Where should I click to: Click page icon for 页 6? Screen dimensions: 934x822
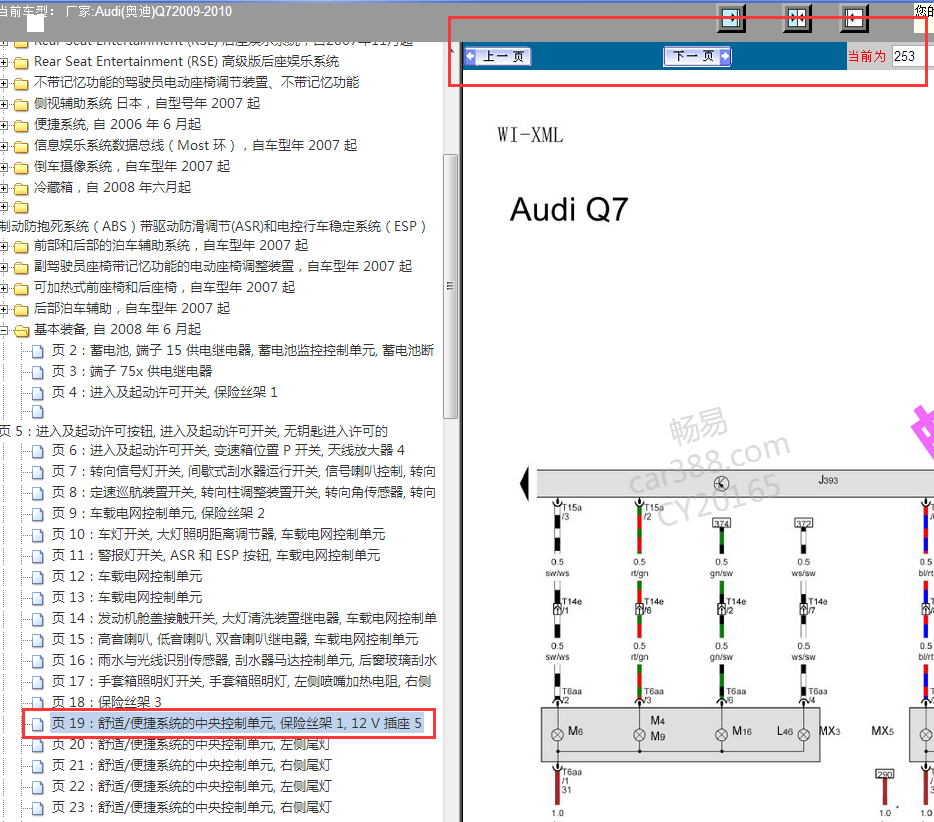38,451
